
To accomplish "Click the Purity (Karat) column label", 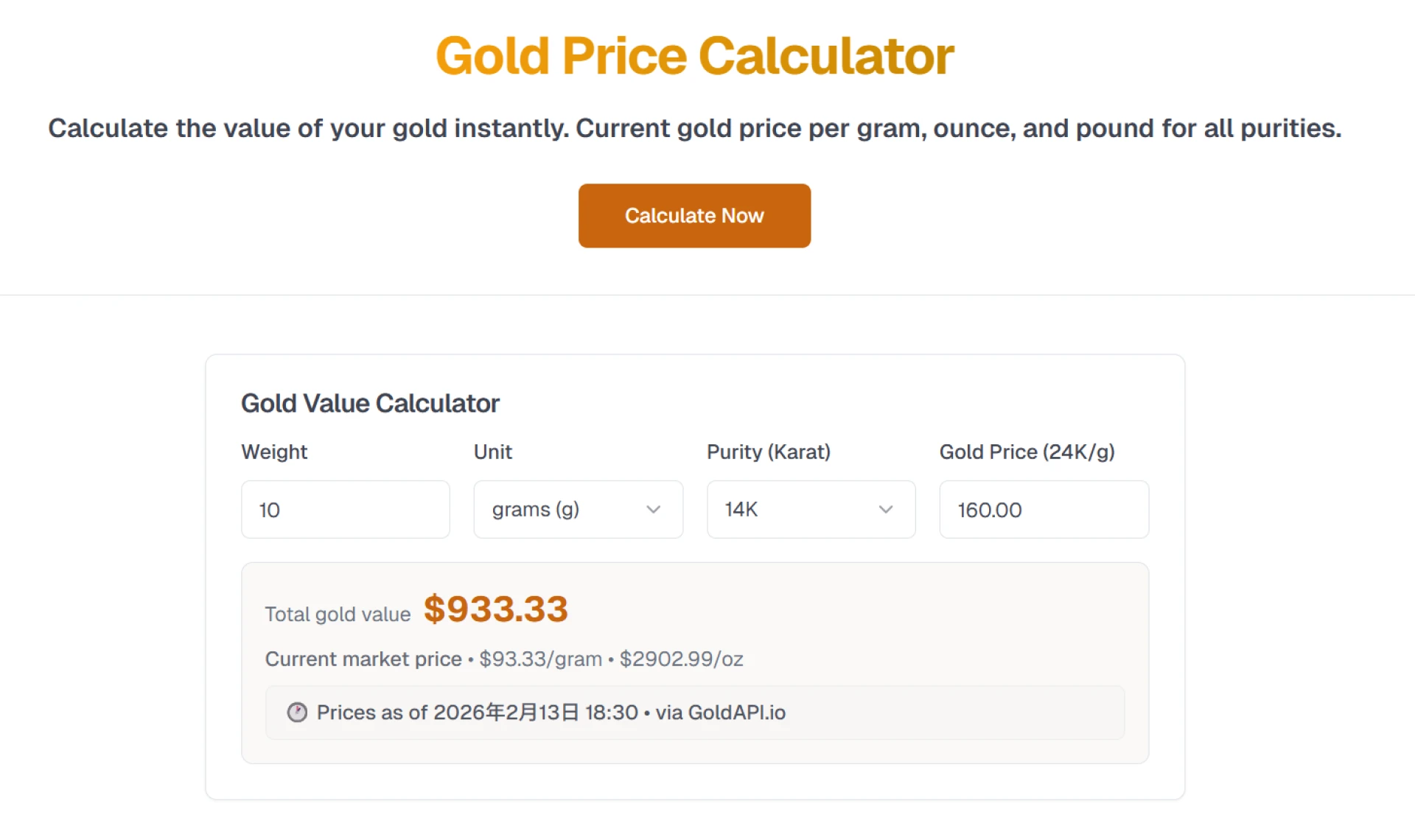I will 769,452.
